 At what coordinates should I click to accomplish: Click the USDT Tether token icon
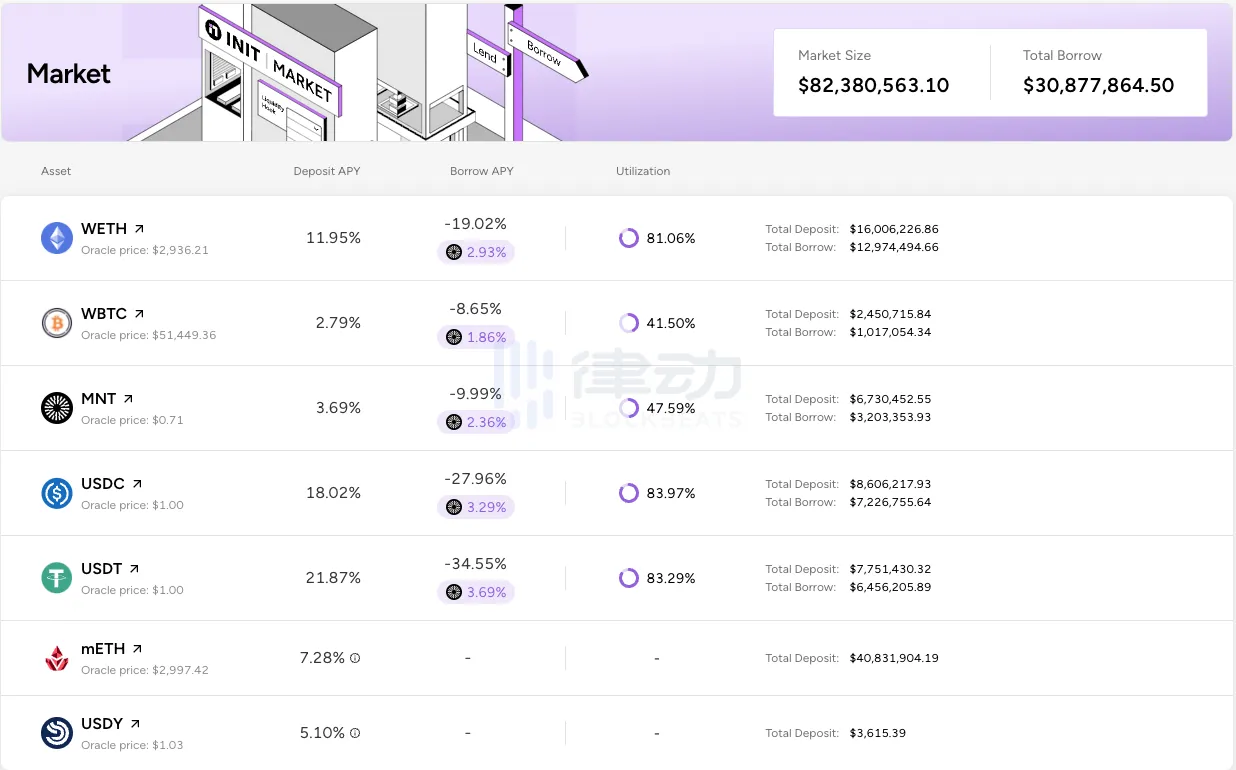(x=57, y=578)
